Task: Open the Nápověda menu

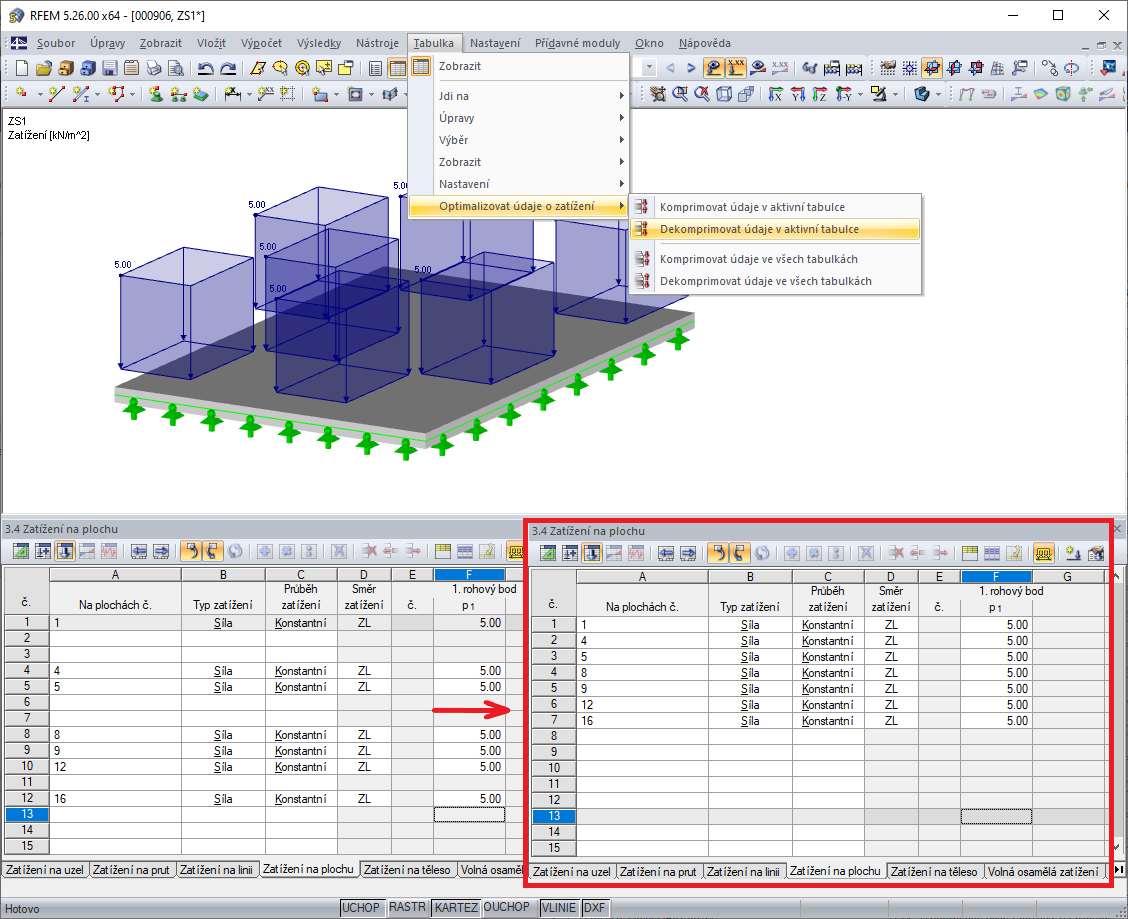Action: coord(704,43)
